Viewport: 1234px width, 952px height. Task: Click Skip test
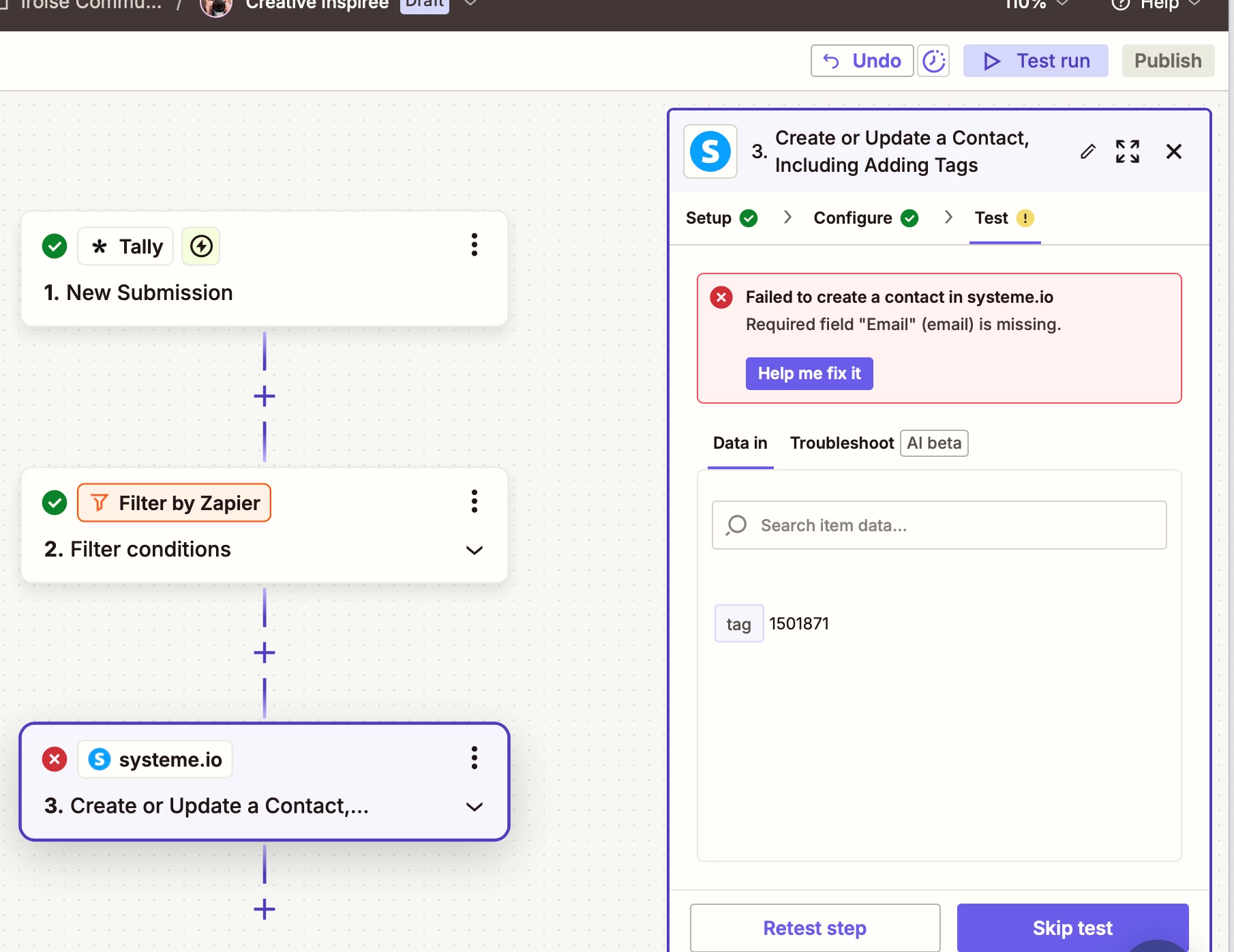pyautogui.click(x=1073, y=927)
